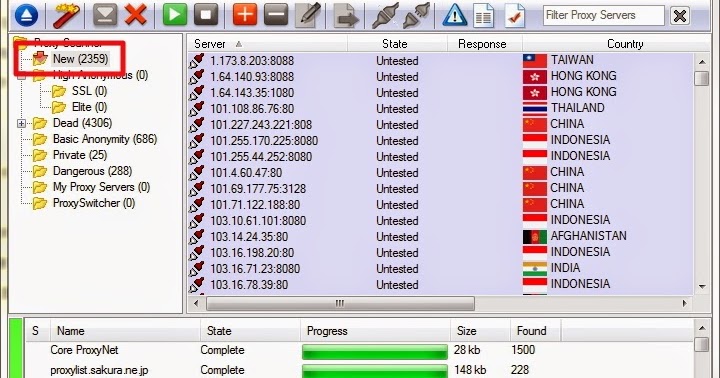Start proxy test with green play button

coord(175,15)
